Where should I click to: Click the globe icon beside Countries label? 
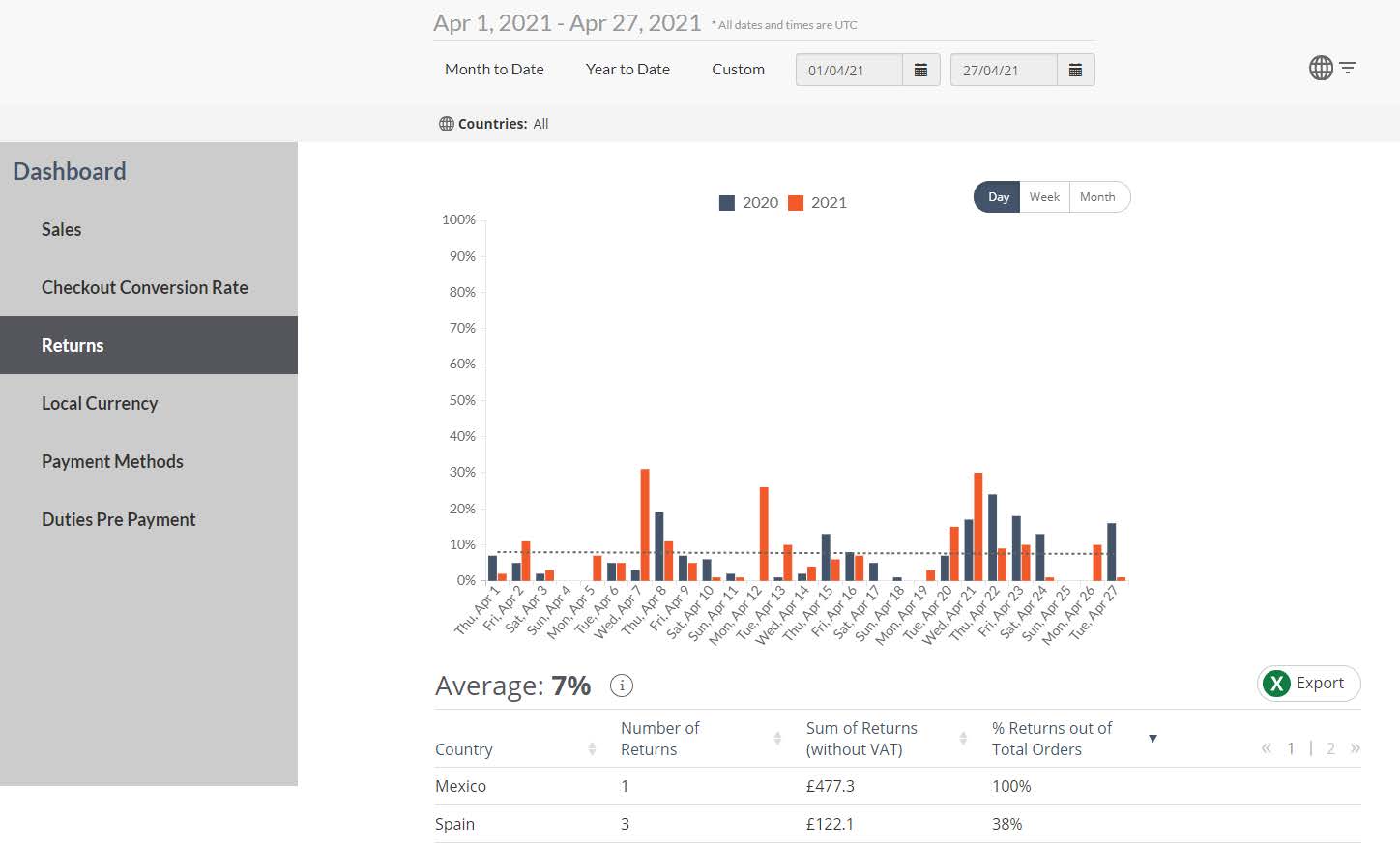(x=446, y=124)
